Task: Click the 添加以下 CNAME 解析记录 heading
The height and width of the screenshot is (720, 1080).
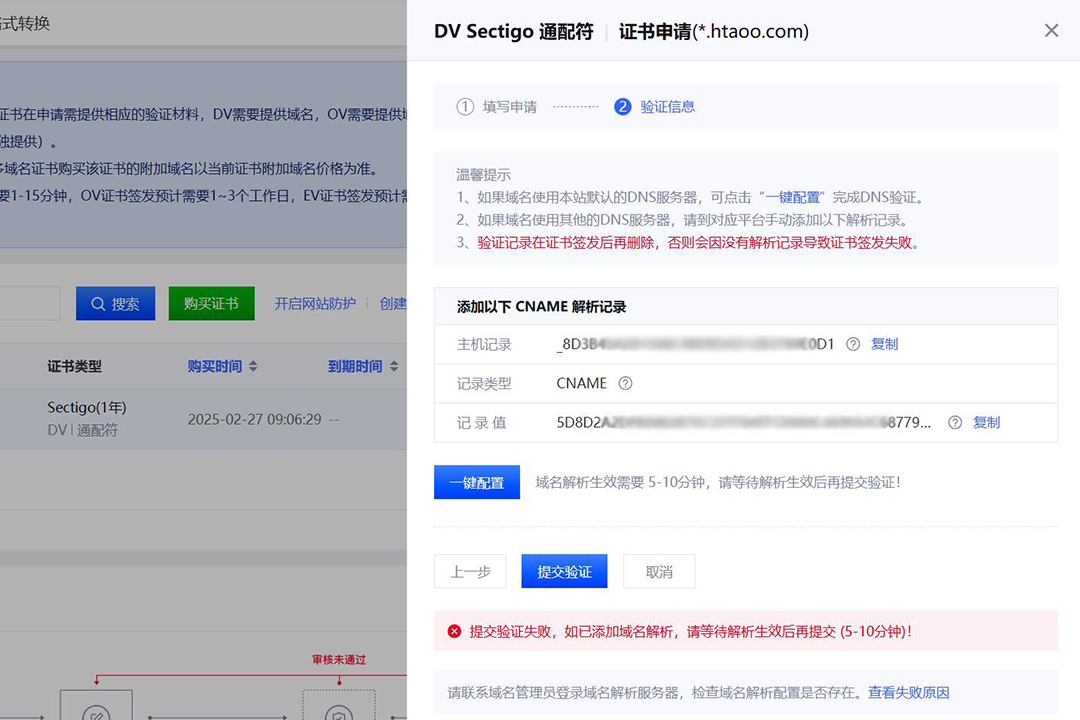Action: coord(541,307)
